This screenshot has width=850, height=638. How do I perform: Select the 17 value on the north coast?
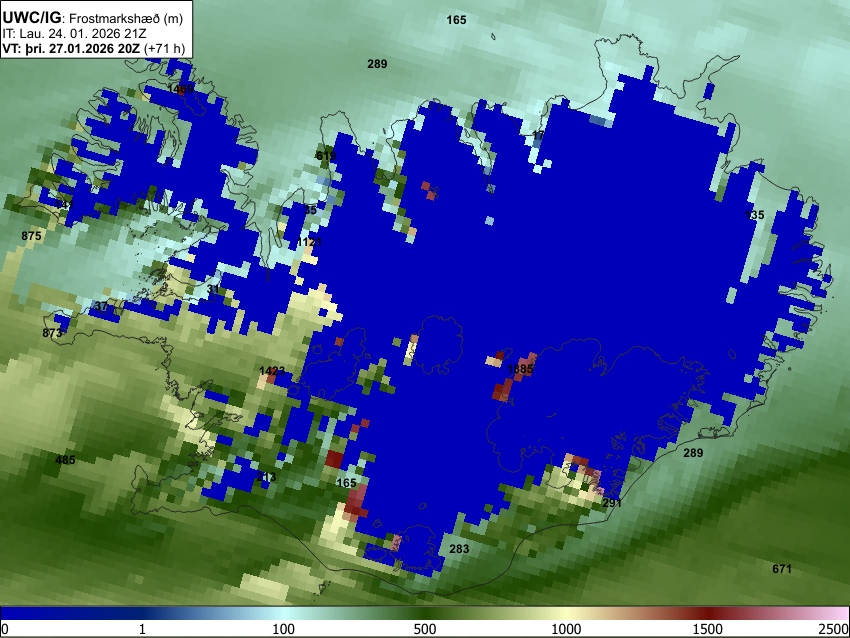pyautogui.click(x=538, y=135)
